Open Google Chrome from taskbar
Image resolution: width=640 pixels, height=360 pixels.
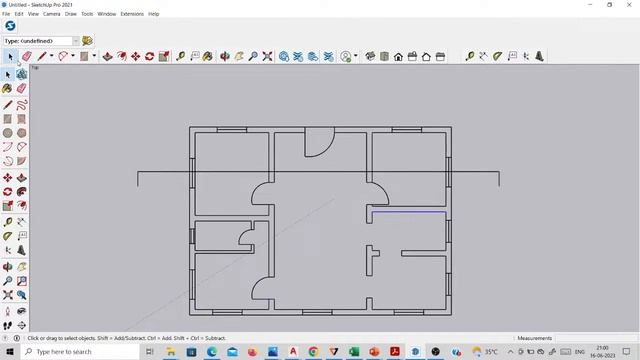313,351
